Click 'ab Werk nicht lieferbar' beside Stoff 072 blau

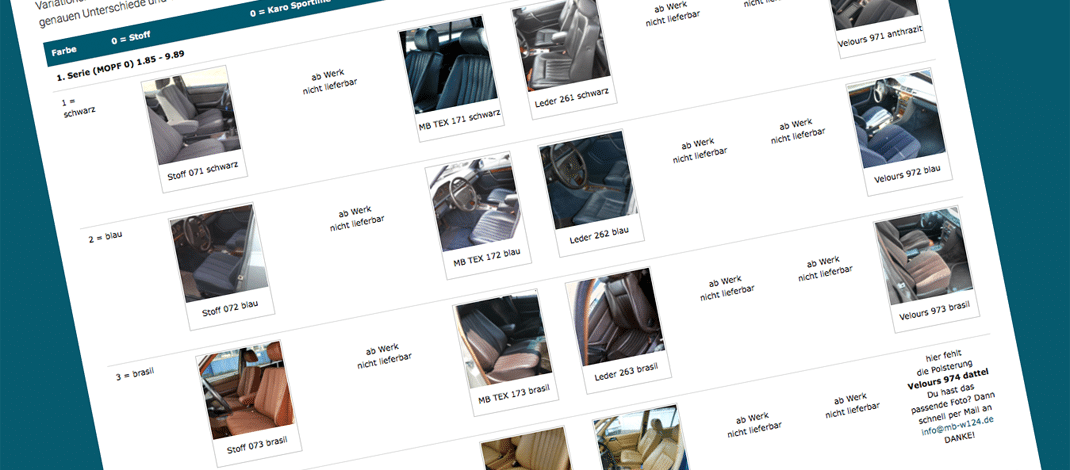click(356, 219)
